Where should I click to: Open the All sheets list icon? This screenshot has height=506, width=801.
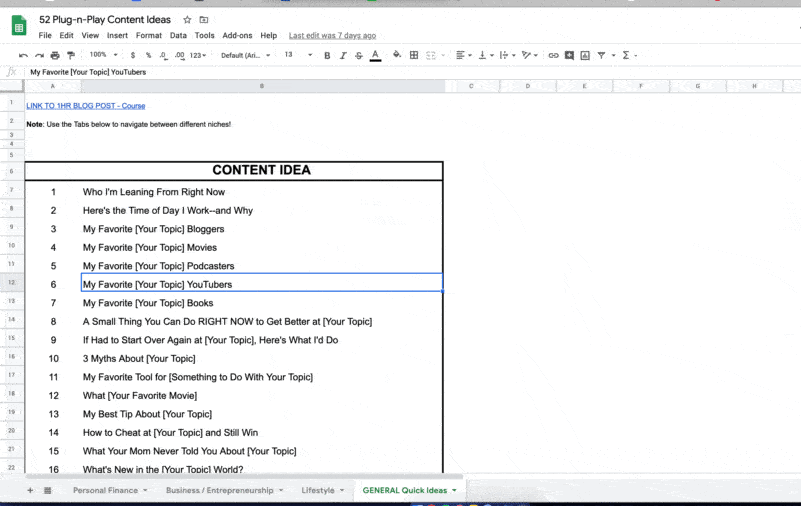tap(48, 490)
